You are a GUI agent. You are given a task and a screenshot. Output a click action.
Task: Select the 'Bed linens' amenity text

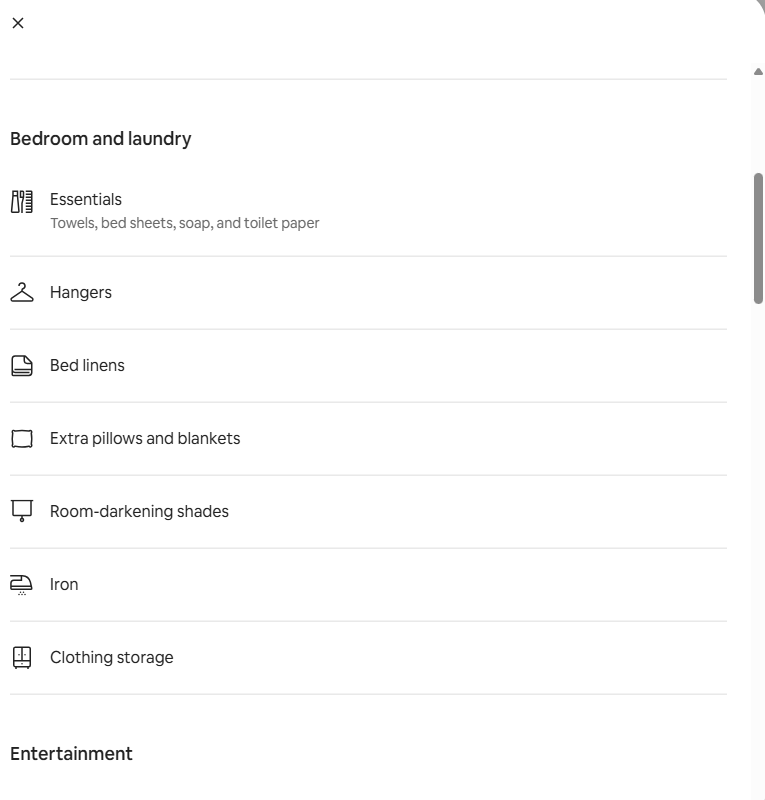click(87, 365)
